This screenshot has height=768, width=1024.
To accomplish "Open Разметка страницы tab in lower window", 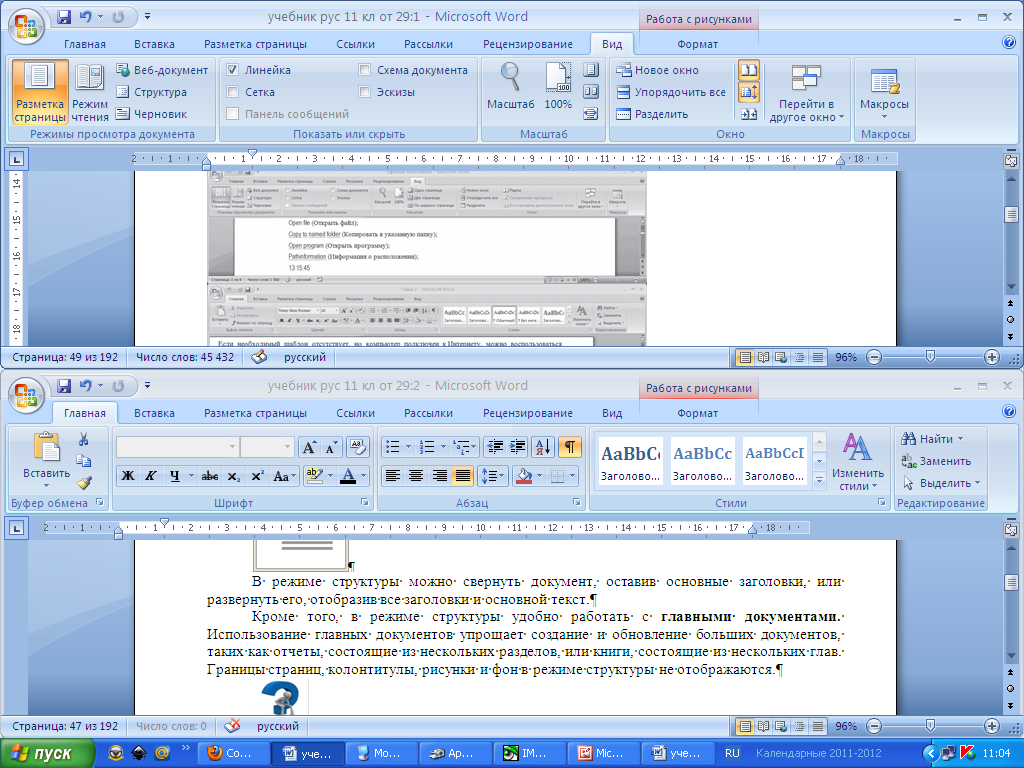I will 255,413.
